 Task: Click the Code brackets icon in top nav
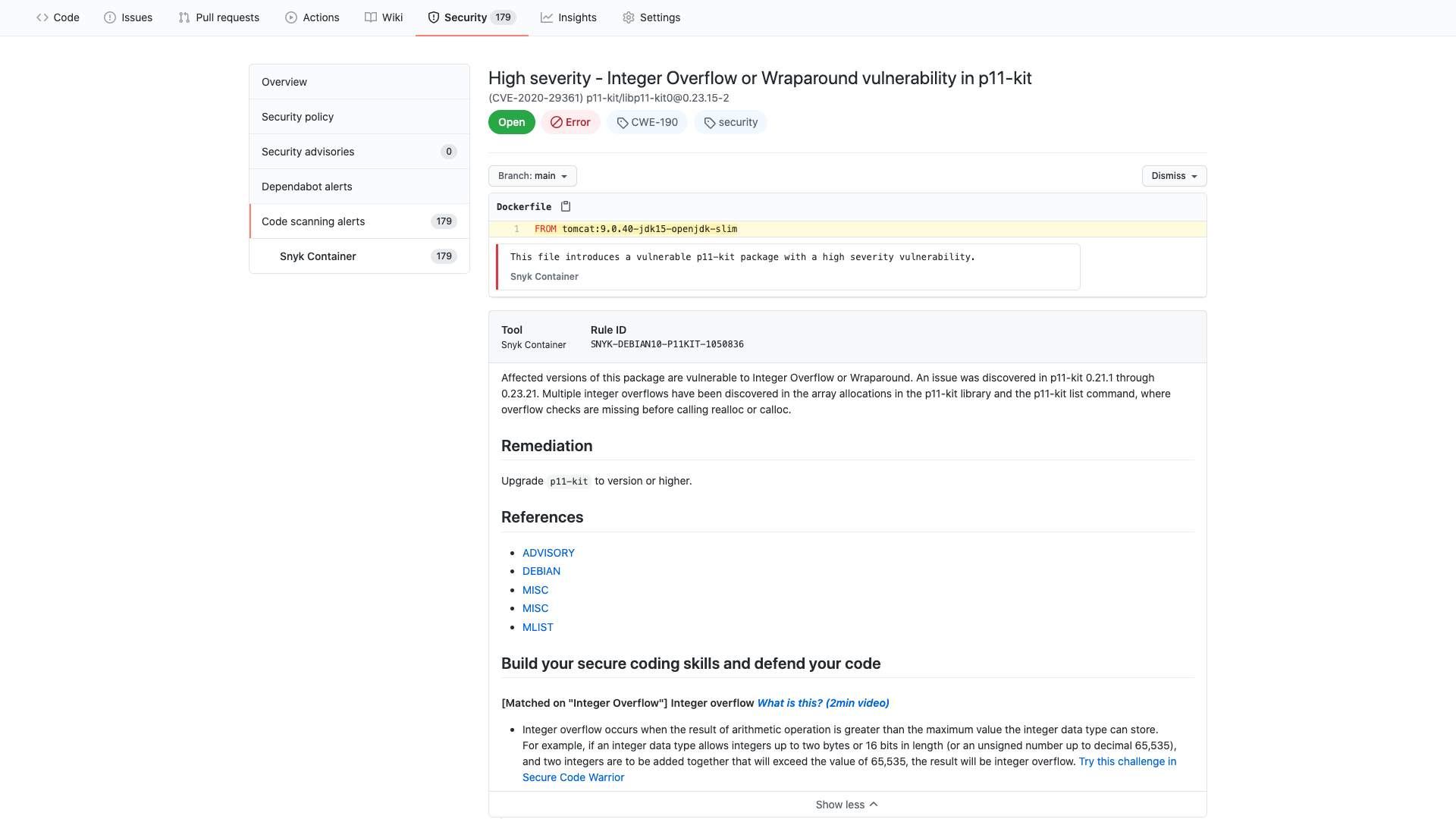tap(43, 17)
